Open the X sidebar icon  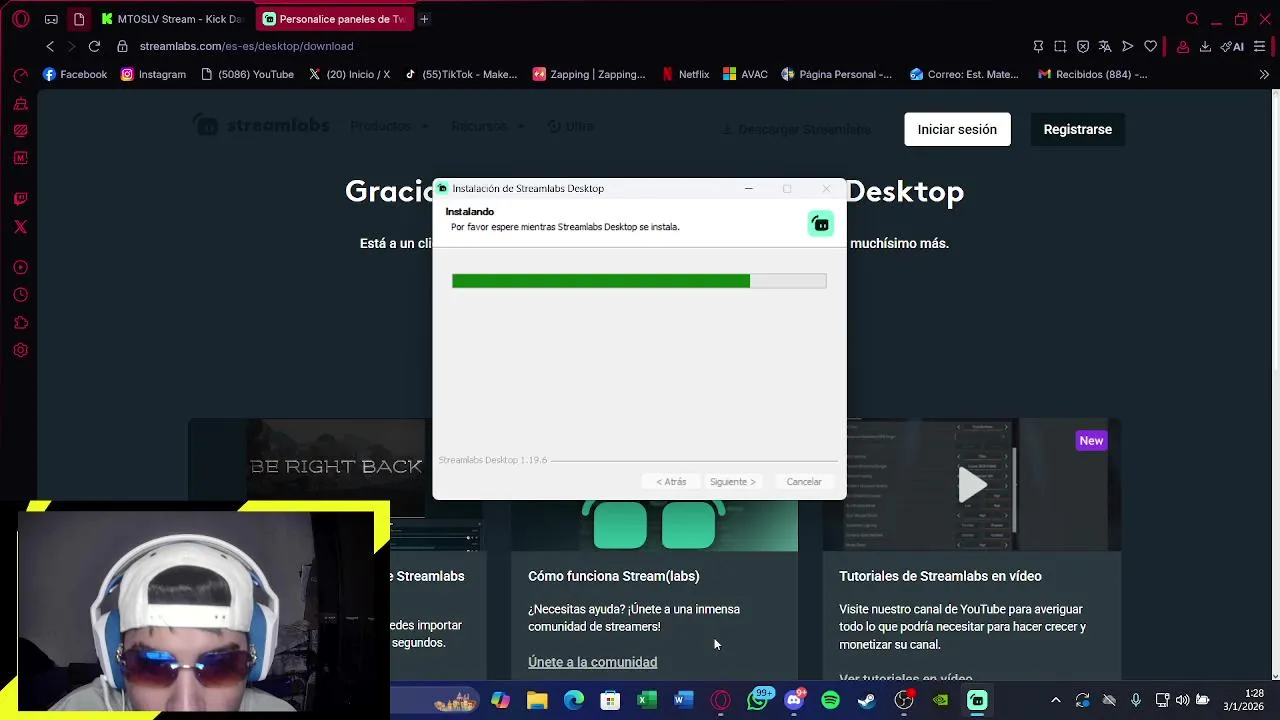point(20,227)
